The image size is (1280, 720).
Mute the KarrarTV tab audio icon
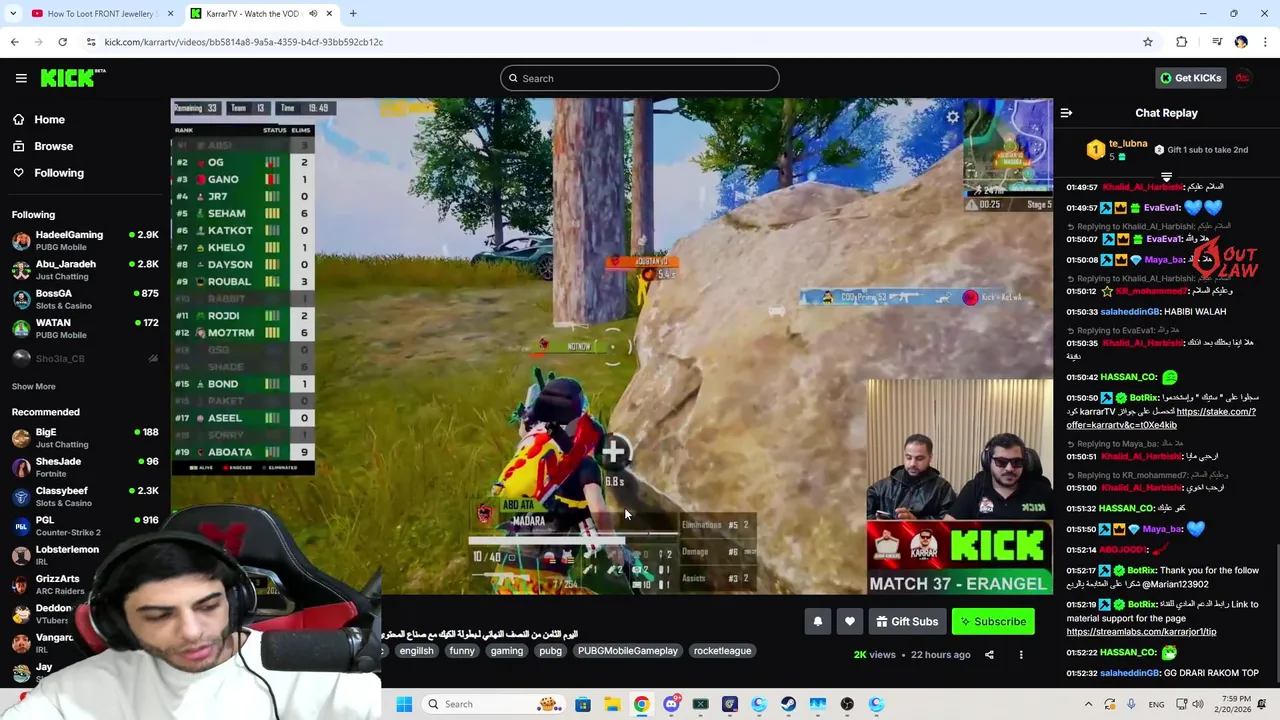(x=313, y=14)
